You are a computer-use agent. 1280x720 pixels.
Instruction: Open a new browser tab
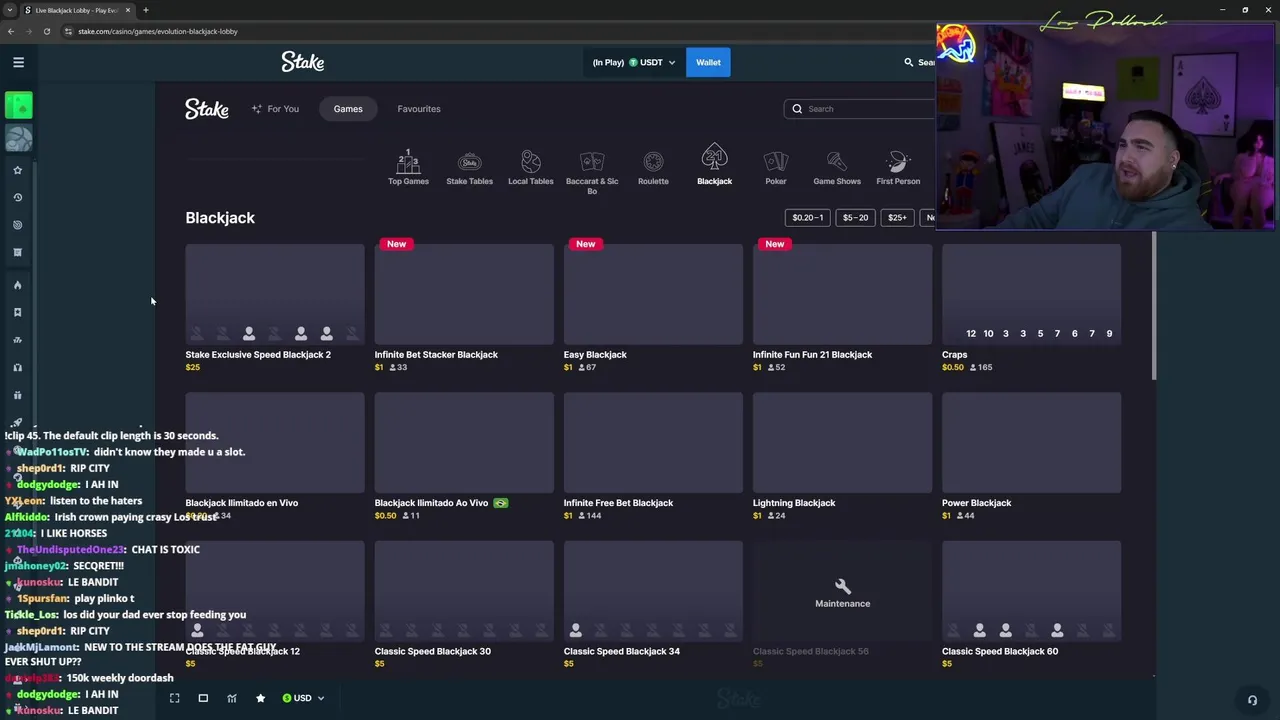[146, 10]
